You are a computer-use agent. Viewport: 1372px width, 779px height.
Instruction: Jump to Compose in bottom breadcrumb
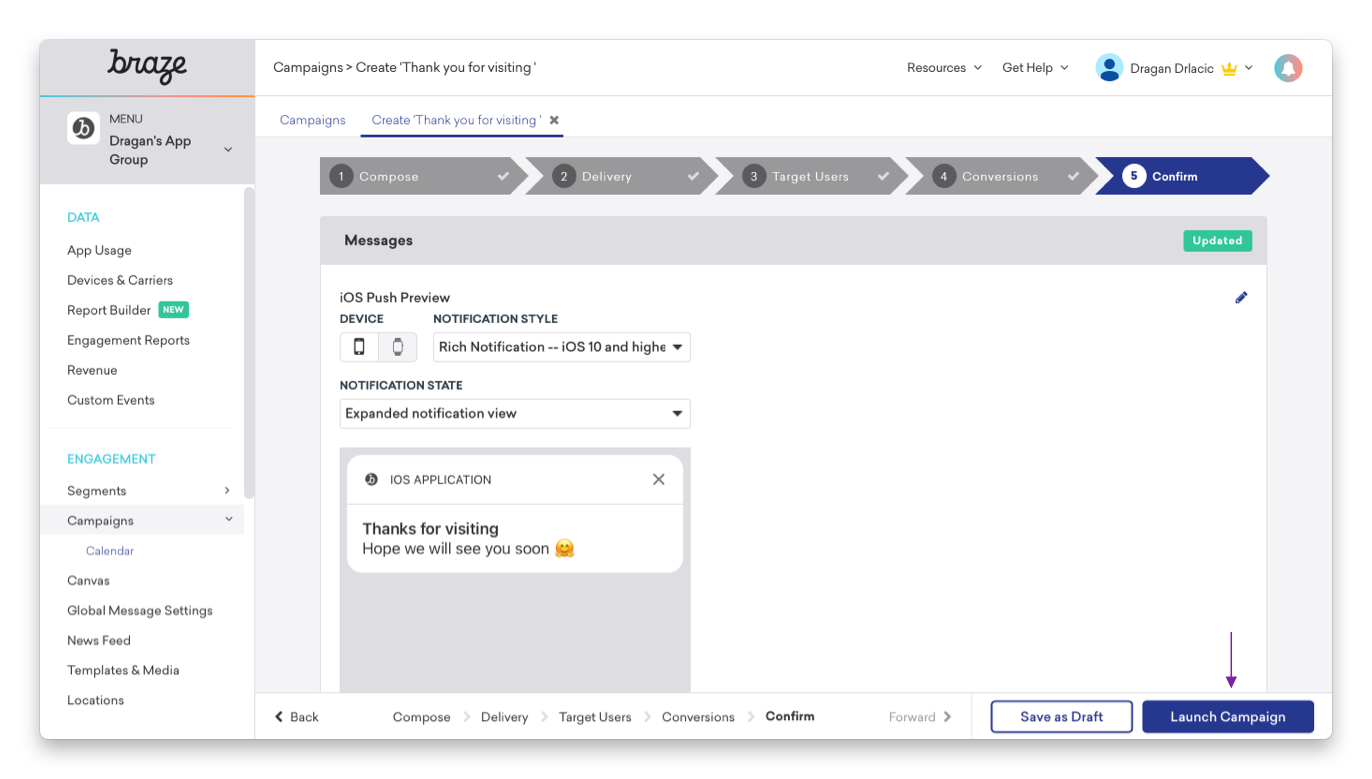pyautogui.click(x=421, y=717)
